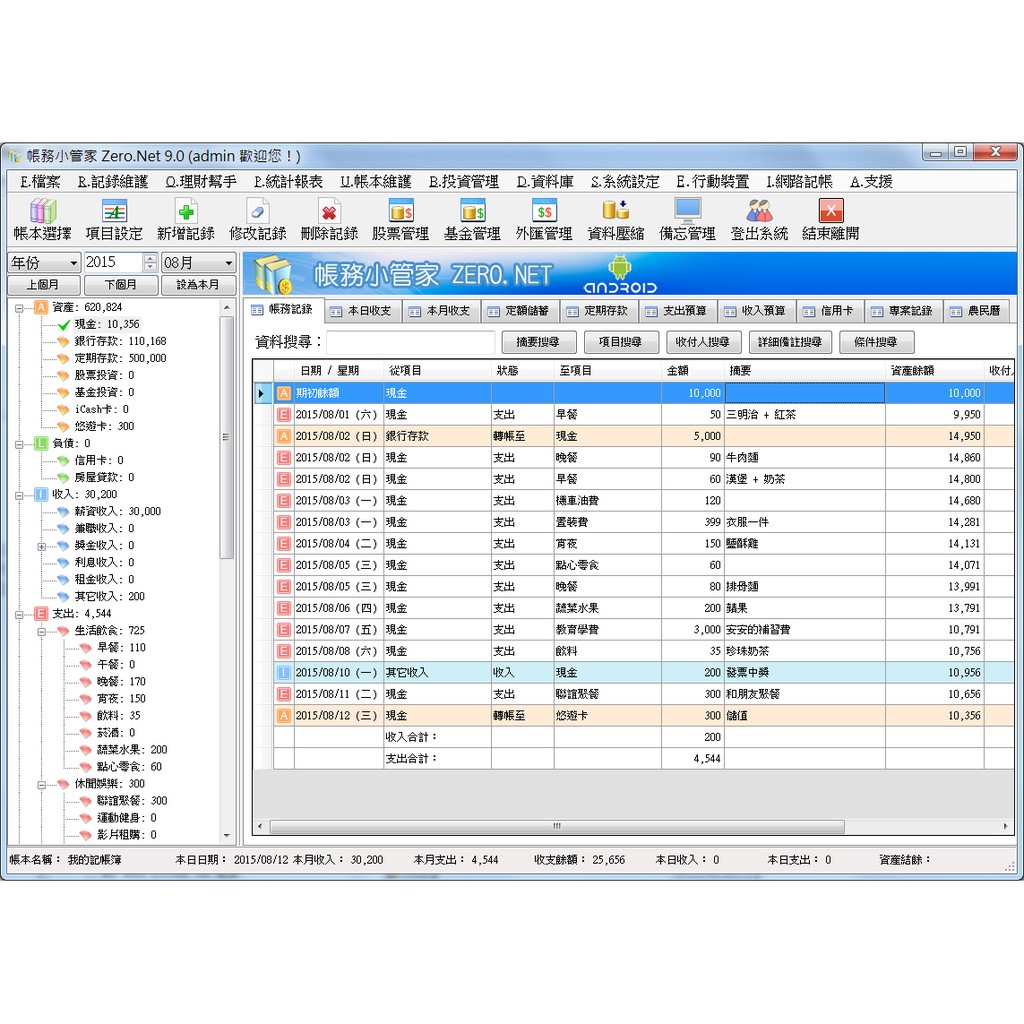
Task: Open the P.統計報表 menu
Action: [x=288, y=182]
